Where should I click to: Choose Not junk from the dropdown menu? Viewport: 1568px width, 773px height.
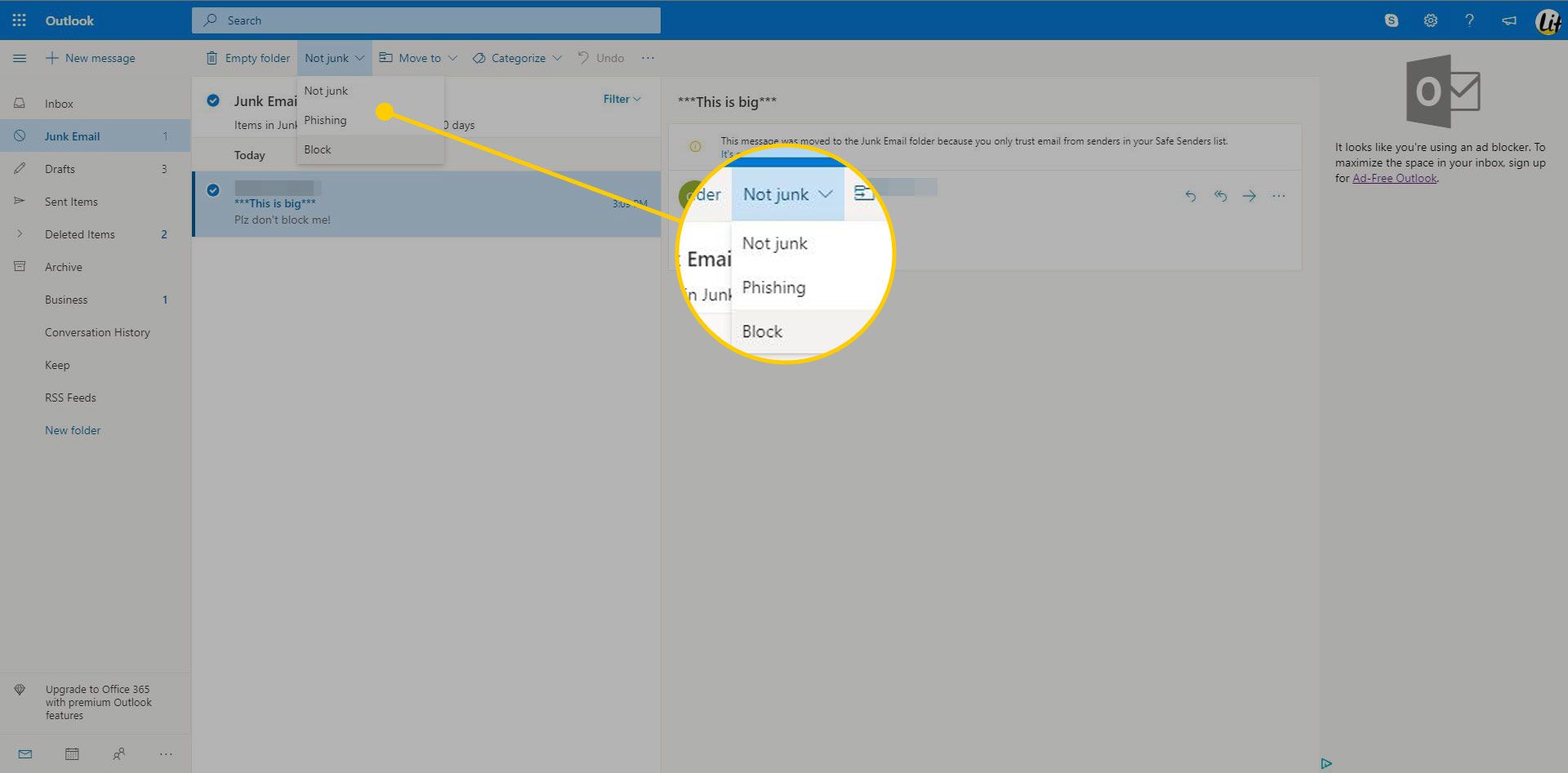(x=371, y=91)
